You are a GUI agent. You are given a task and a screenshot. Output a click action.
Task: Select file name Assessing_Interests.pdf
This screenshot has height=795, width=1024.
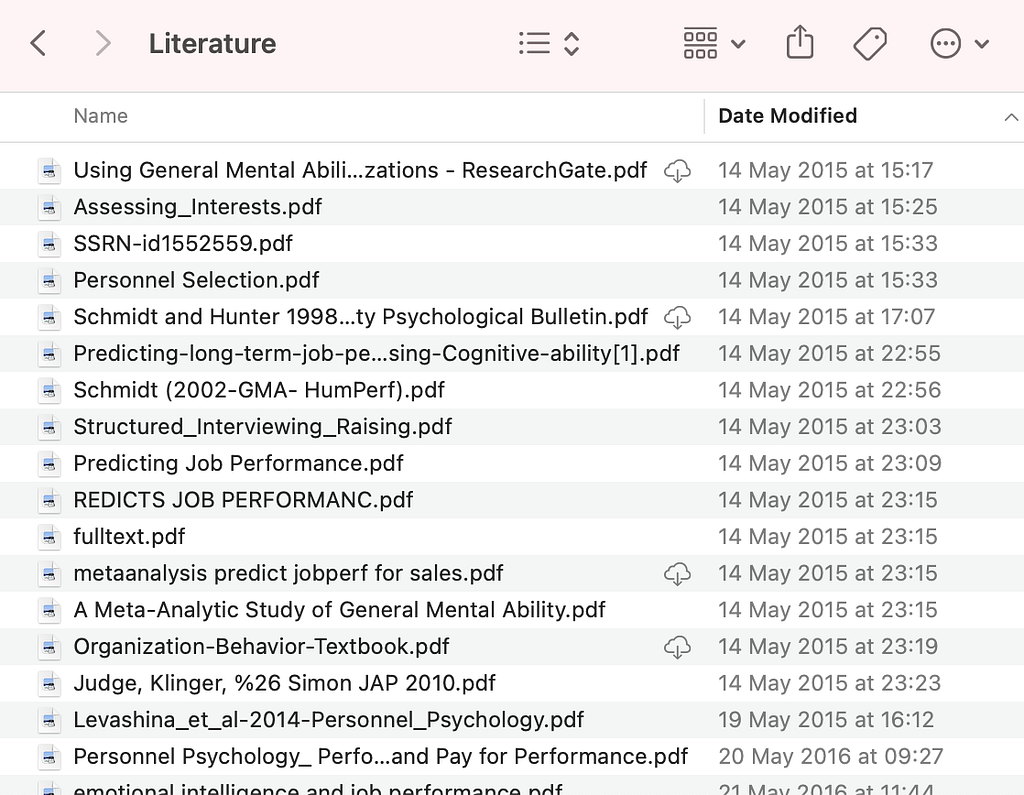click(197, 207)
